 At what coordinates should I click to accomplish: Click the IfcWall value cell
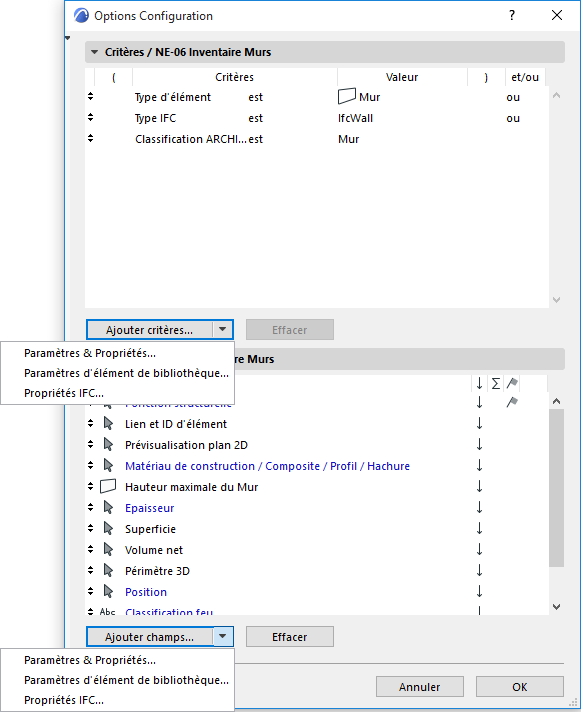pyautogui.click(x=355, y=118)
